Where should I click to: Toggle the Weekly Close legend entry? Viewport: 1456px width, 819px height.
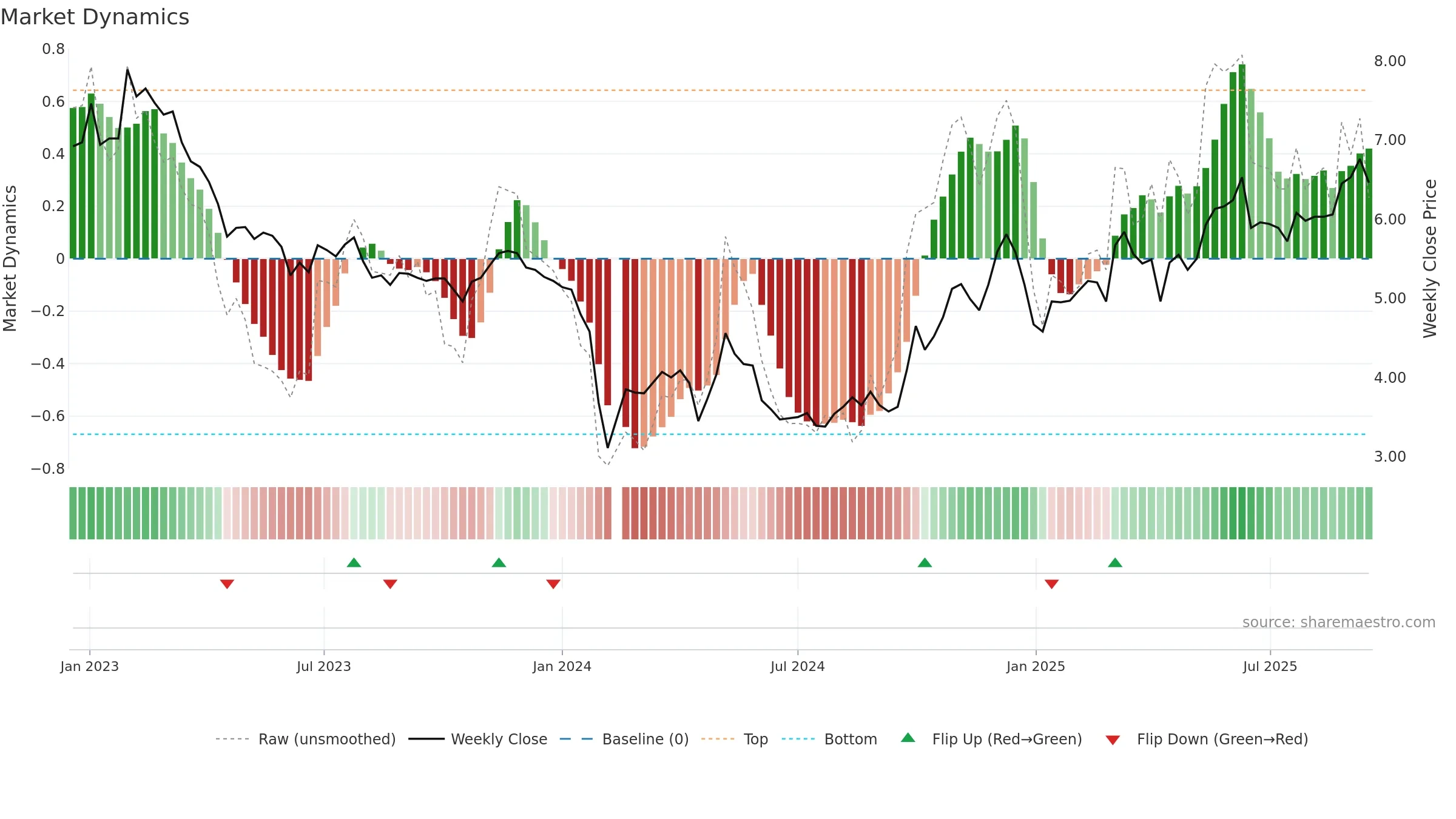pos(478,739)
